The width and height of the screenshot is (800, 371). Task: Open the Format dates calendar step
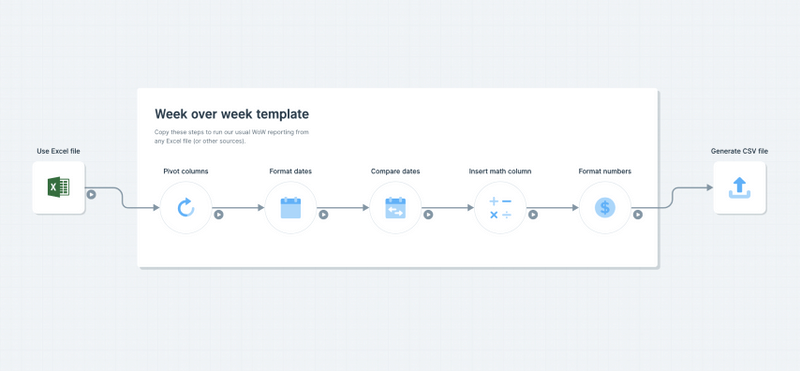pos(291,208)
